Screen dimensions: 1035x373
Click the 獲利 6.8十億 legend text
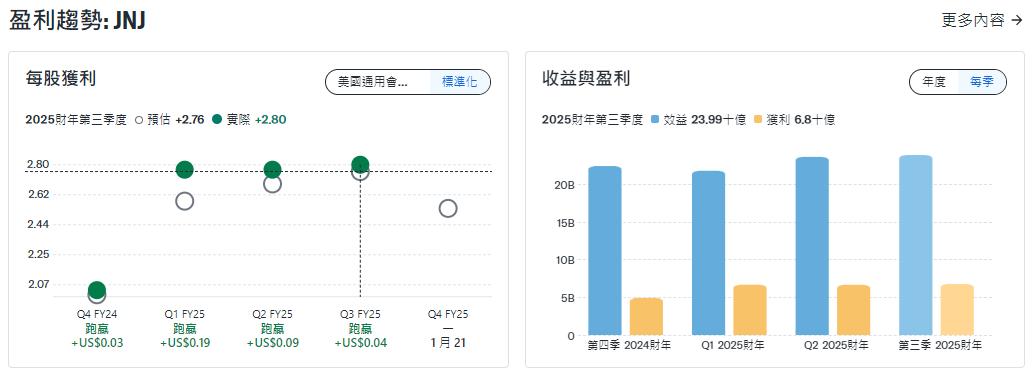pos(801,119)
